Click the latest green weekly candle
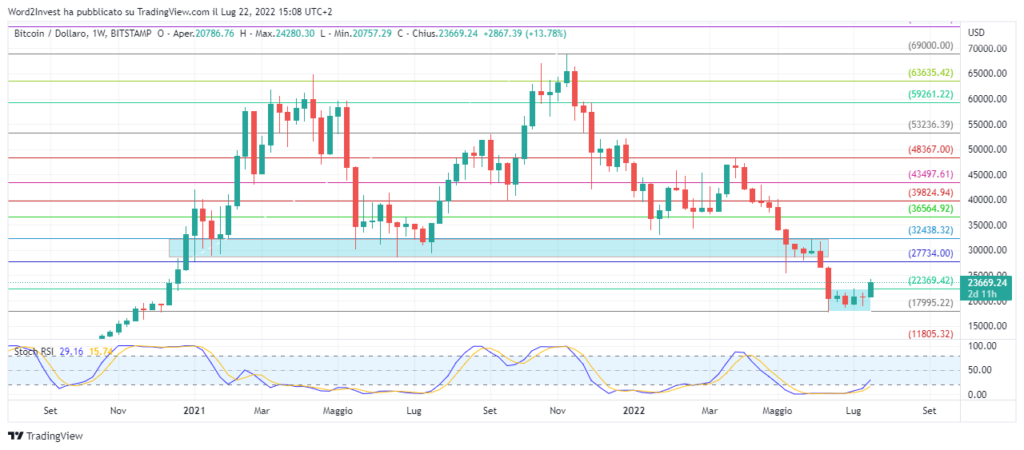Image resolution: width=1024 pixels, height=450 pixels. [x=870, y=288]
